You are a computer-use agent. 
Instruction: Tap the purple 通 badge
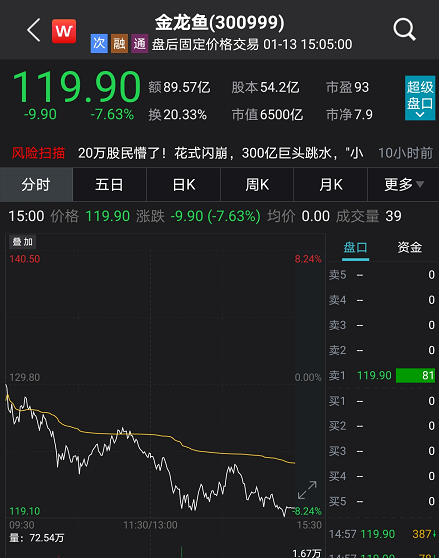coord(139,44)
